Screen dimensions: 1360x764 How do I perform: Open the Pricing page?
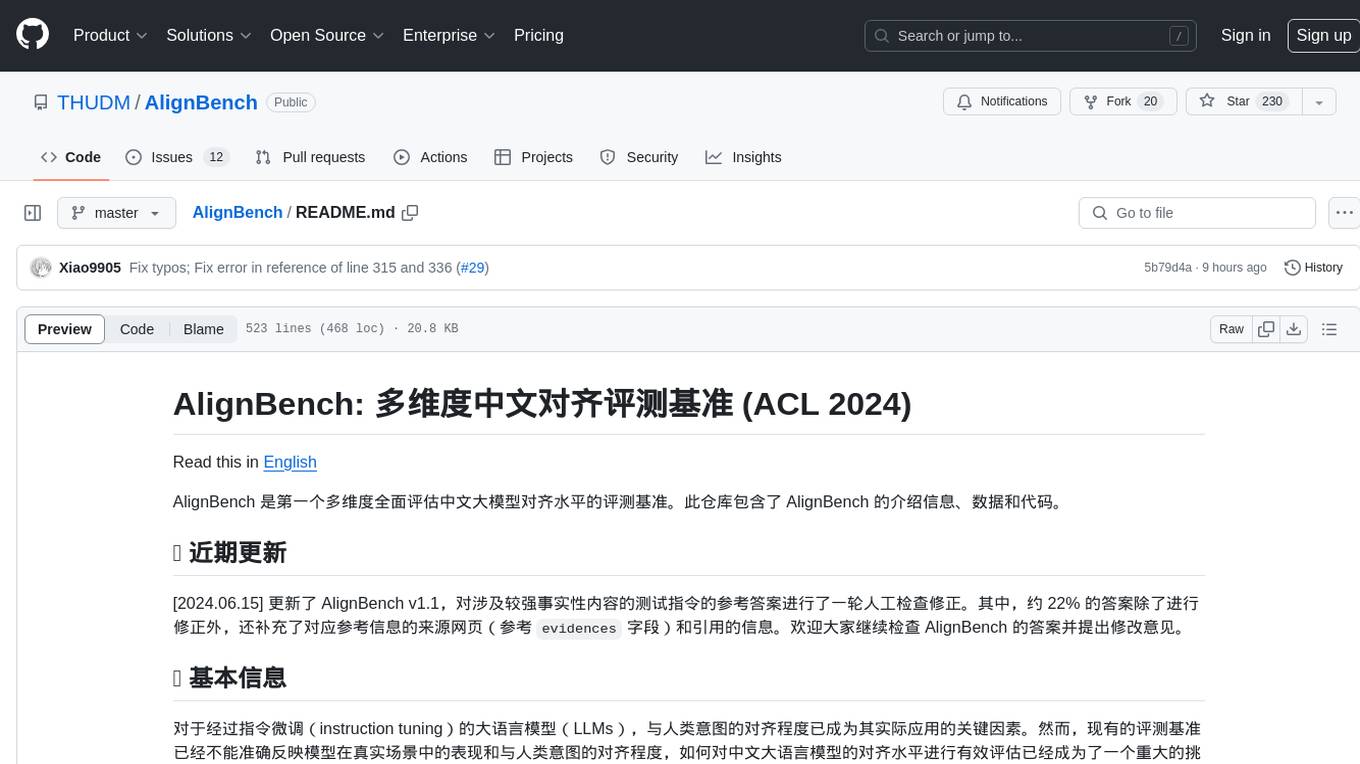[539, 35]
